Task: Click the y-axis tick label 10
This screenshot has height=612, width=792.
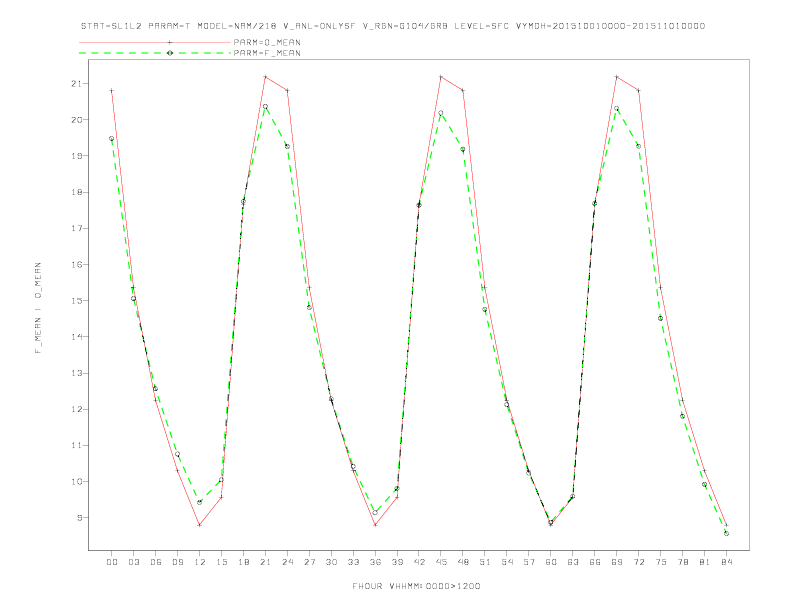Action: [76, 482]
